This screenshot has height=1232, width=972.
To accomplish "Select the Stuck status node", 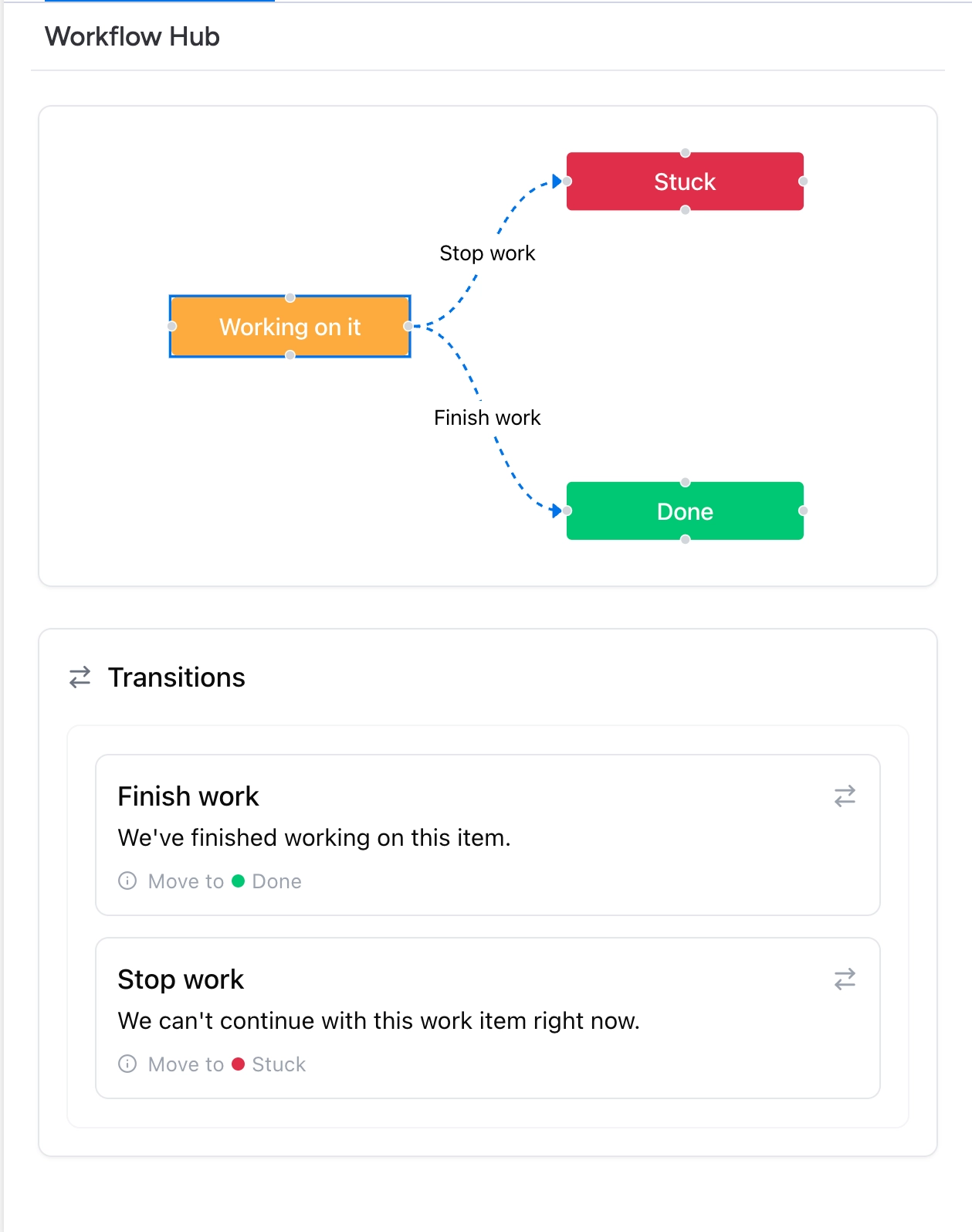I will [686, 182].
